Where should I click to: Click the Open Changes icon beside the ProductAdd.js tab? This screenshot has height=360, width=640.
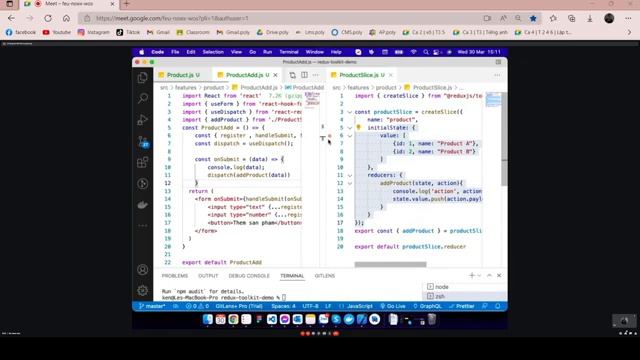(x=292, y=75)
